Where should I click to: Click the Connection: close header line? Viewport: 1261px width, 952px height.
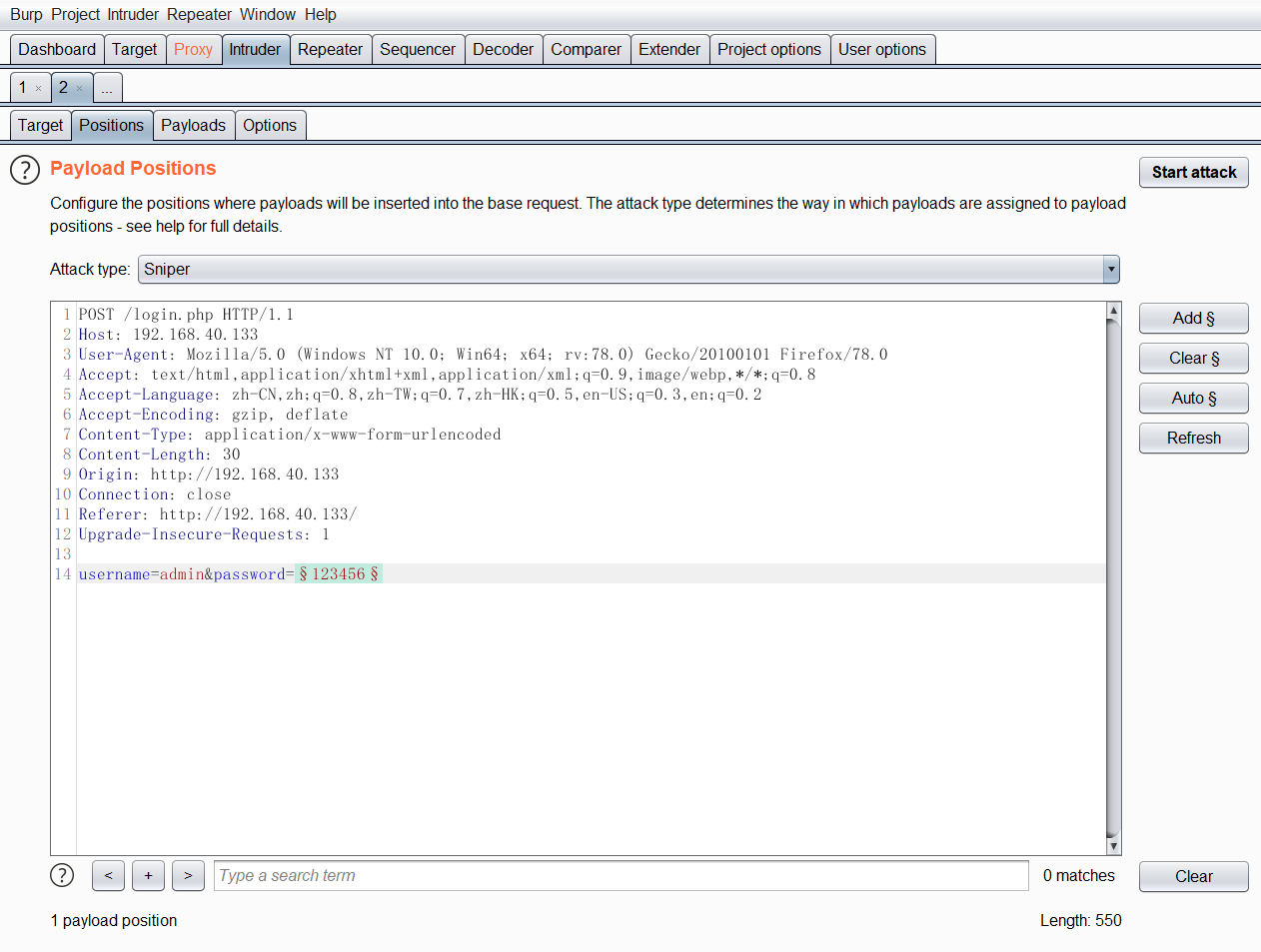[155, 493]
